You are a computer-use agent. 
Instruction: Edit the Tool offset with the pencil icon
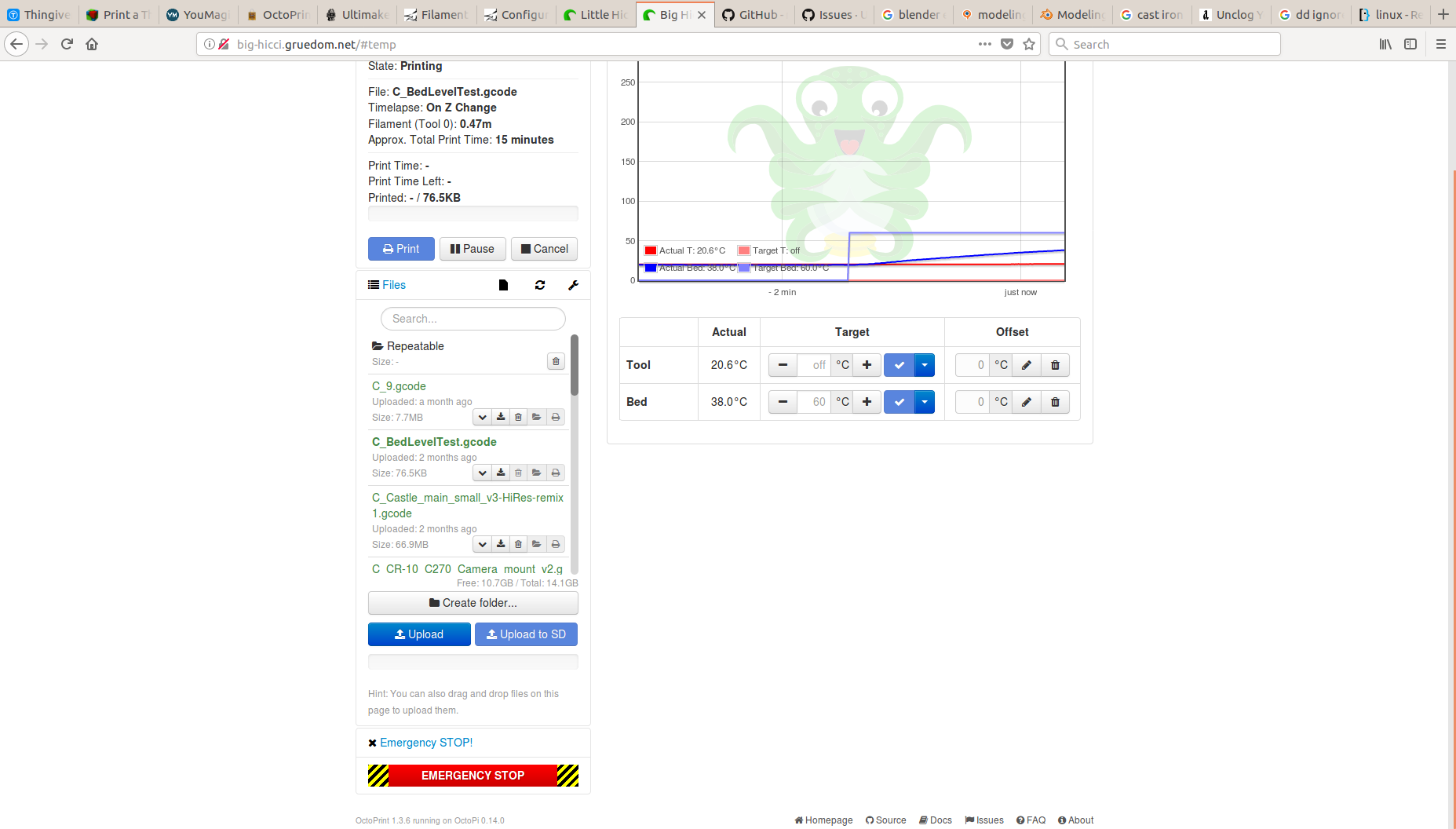pos(1026,365)
